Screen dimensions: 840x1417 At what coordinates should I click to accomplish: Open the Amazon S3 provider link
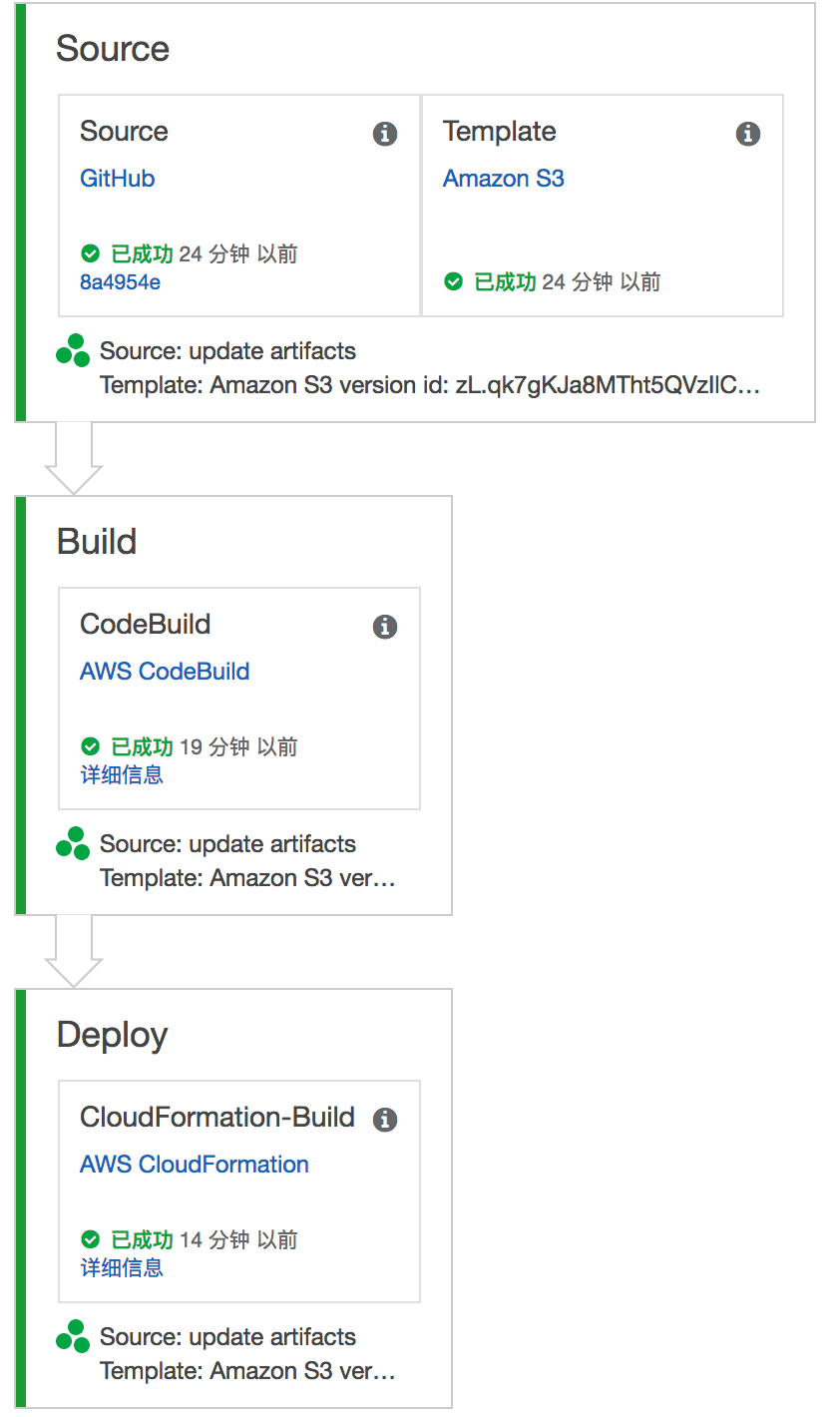504,179
